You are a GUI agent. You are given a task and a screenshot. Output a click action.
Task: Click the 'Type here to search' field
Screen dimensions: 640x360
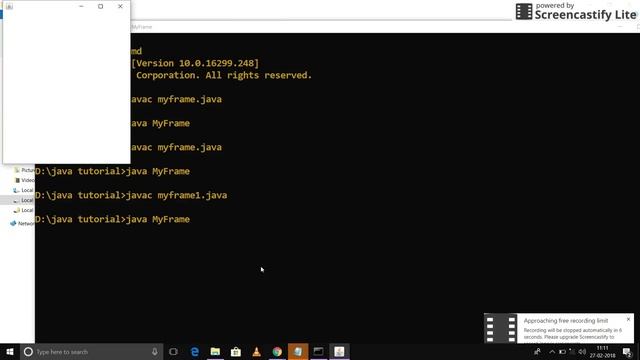(x=92, y=351)
